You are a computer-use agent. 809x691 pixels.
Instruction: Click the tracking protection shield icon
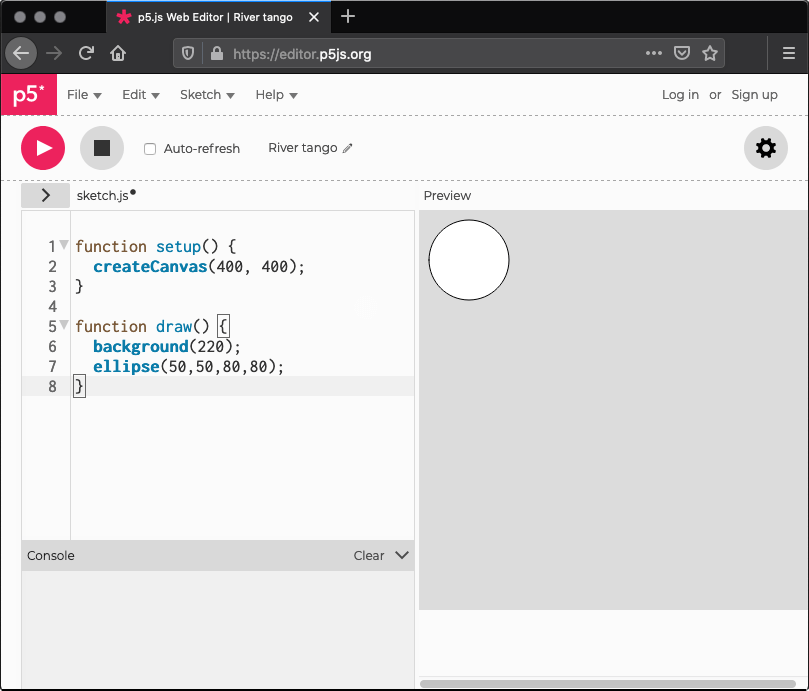pyautogui.click(x=188, y=53)
